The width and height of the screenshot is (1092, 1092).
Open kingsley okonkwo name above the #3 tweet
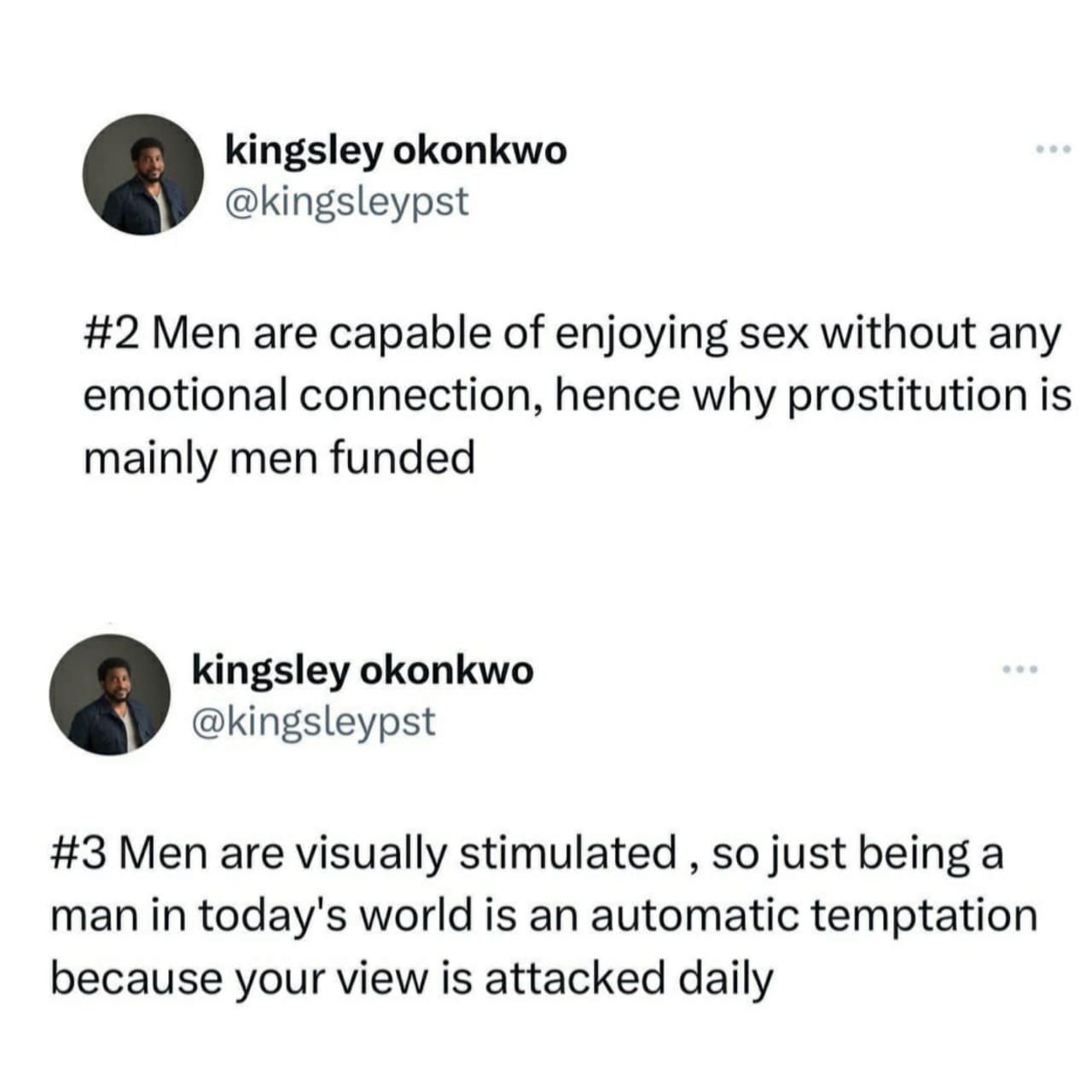pyautogui.click(x=363, y=671)
